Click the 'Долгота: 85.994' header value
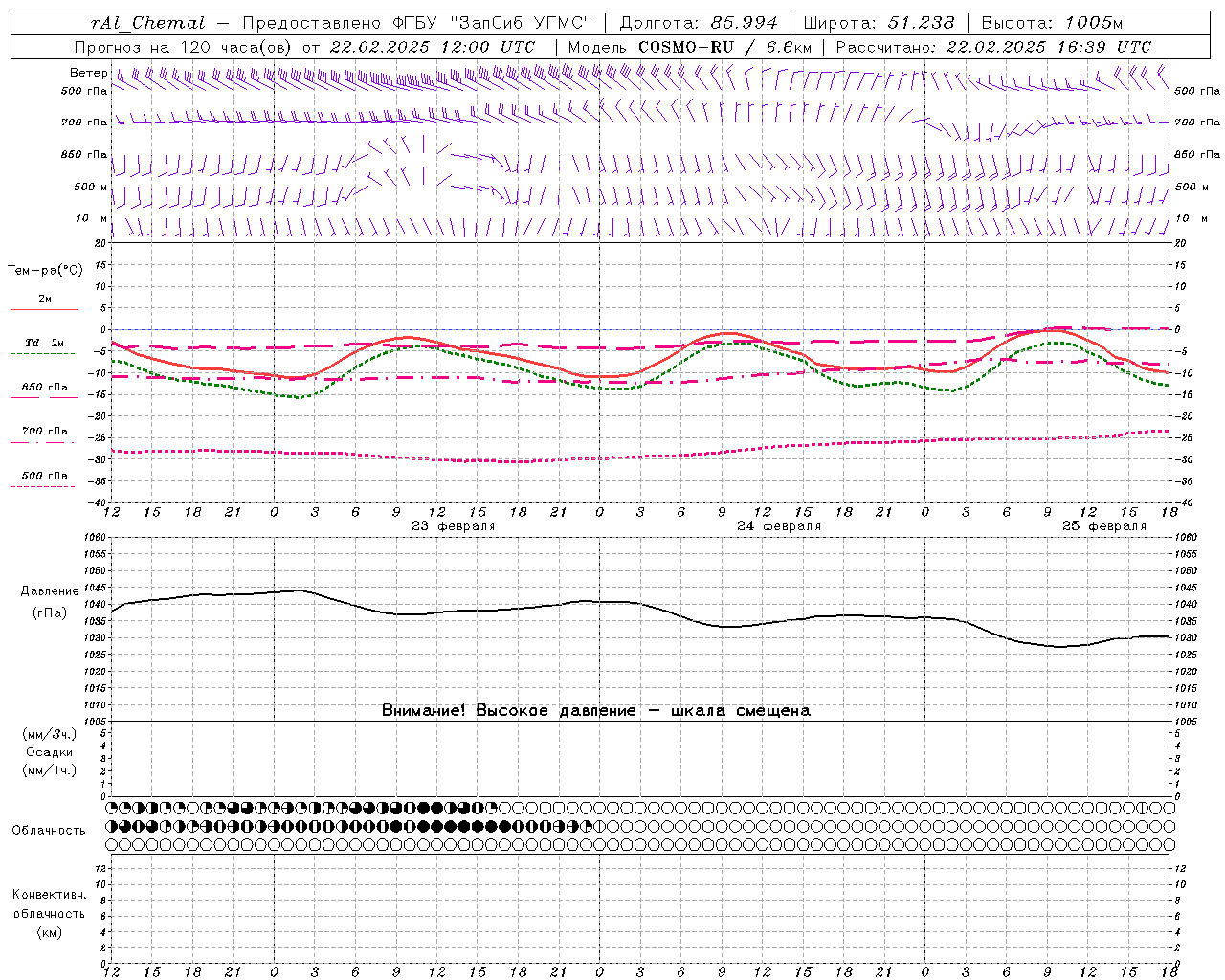Image resolution: width=1225 pixels, height=980 pixels. pos(700,23)
